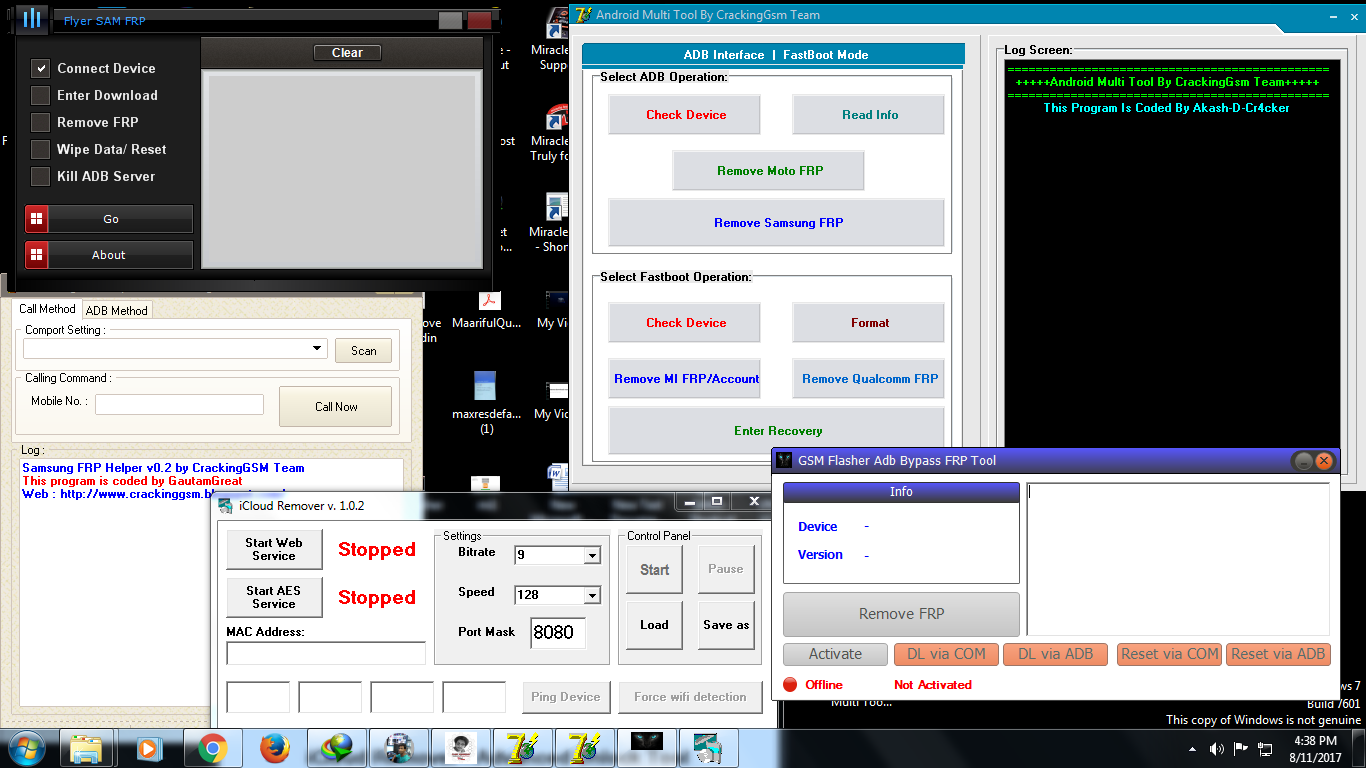
Task: Click DL via ADB button
Action: [1056, 654]
